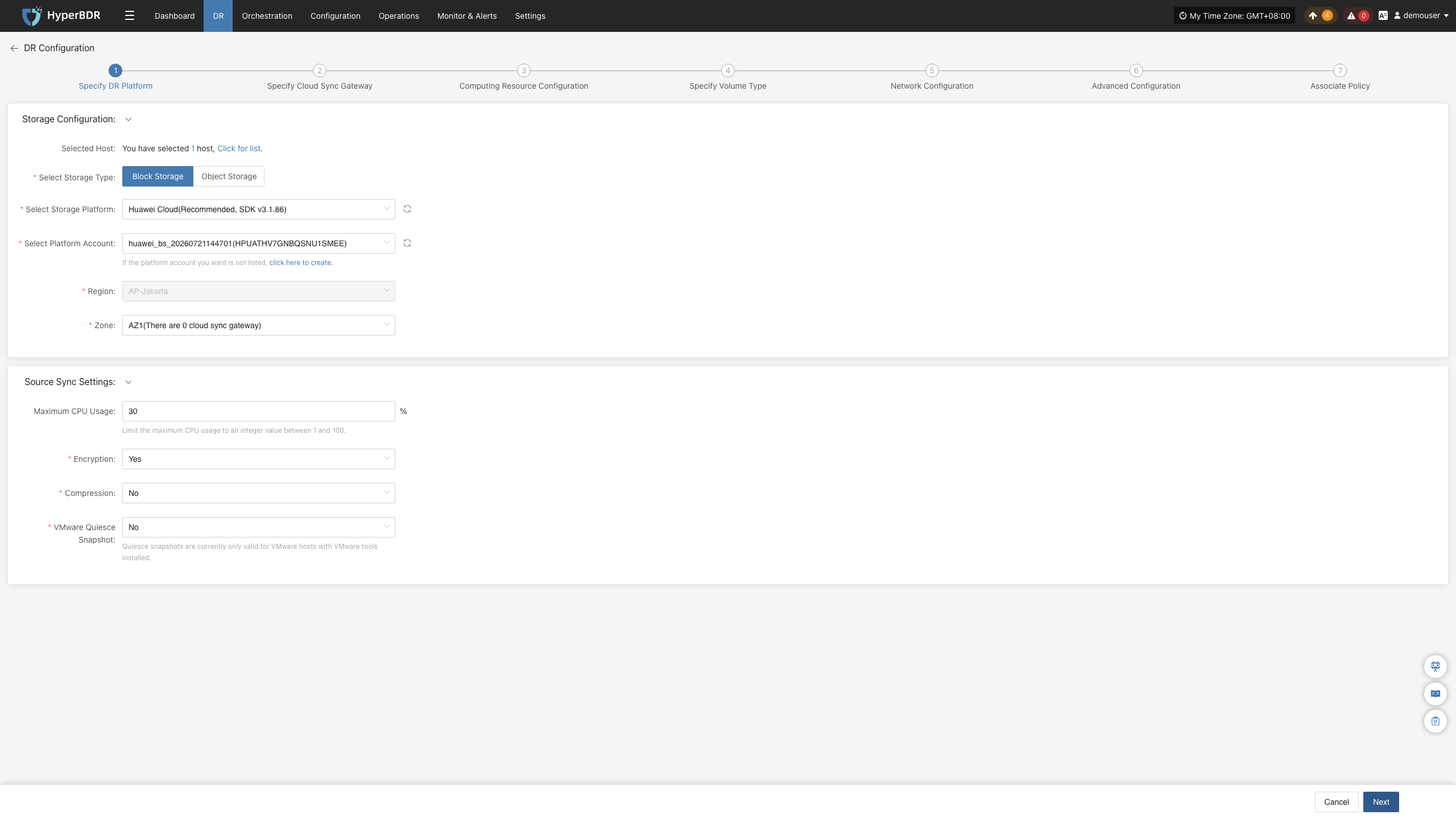Switch language with the translate icon

click(1383, 16)
